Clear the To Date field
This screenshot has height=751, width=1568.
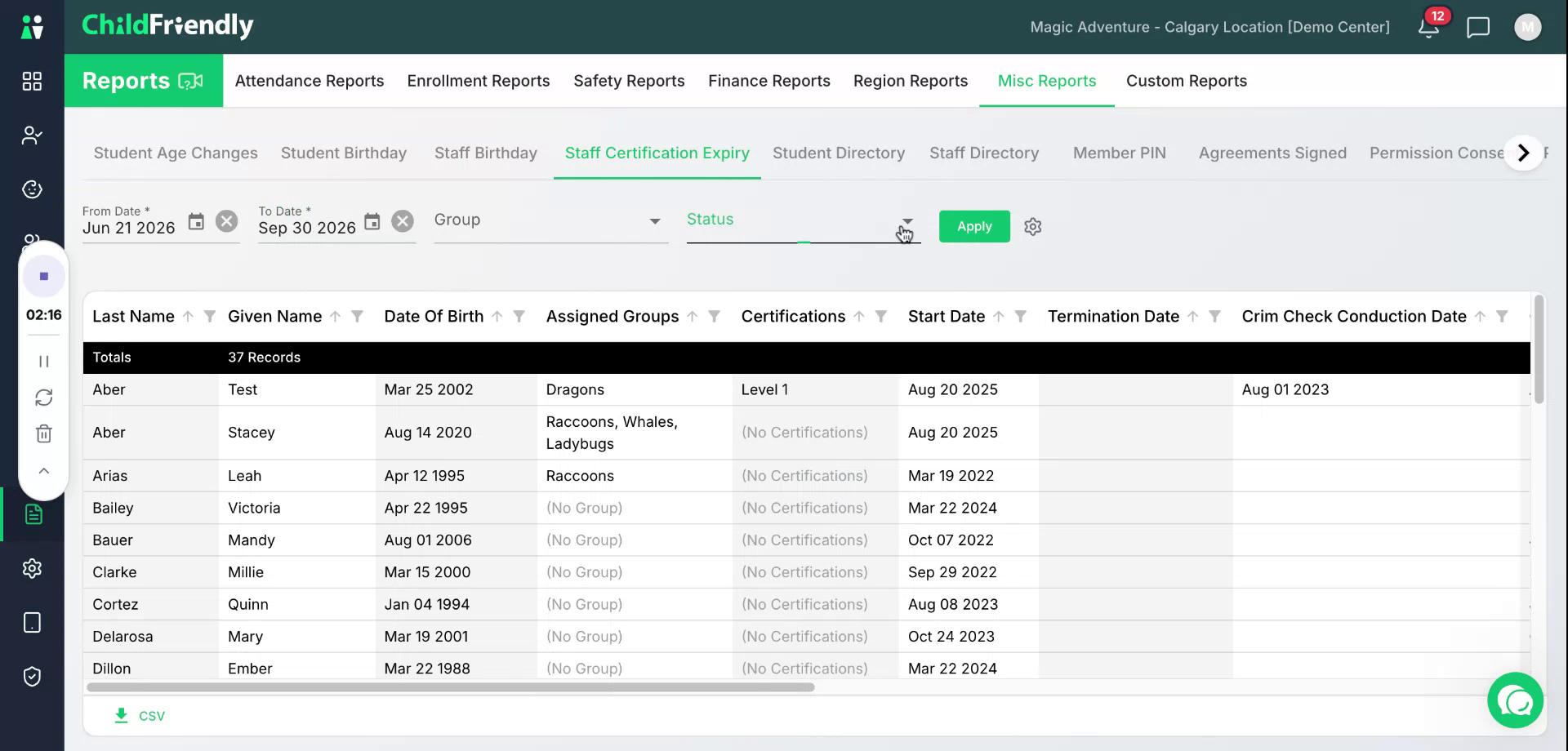403,221
